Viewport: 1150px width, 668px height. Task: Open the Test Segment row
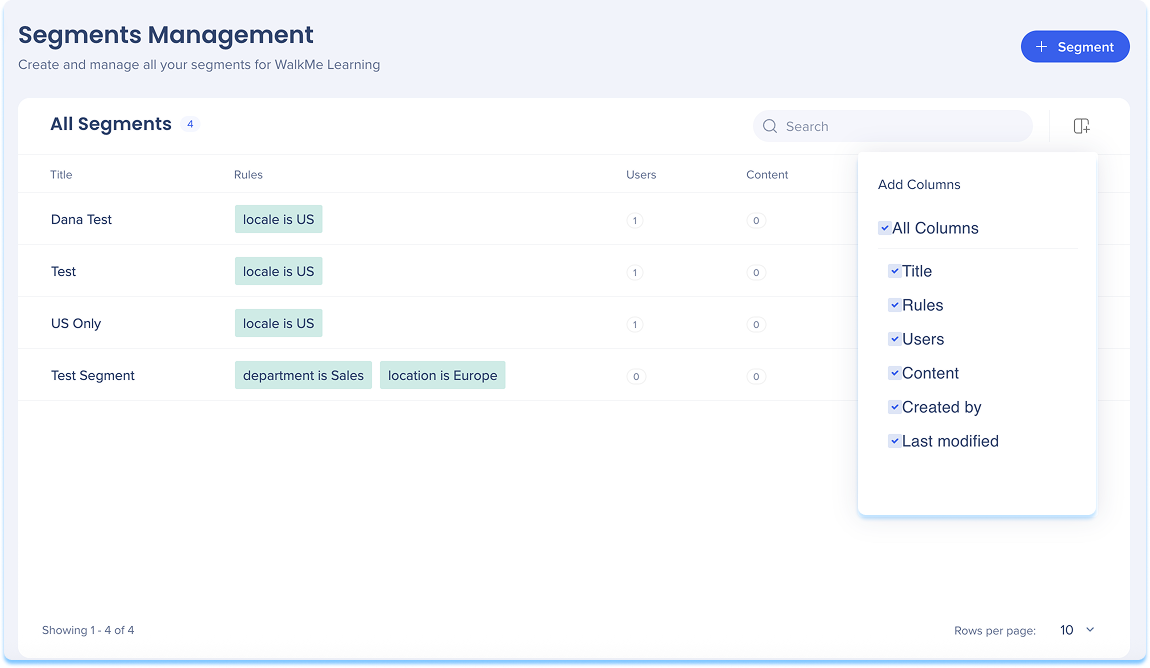click(x=93, y=376)
